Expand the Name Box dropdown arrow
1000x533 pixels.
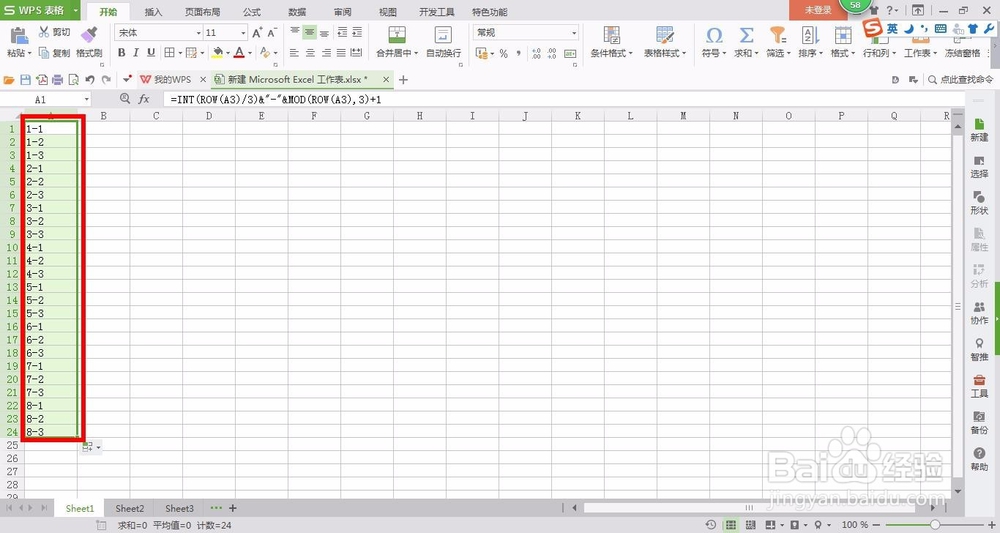click(87, 99)
